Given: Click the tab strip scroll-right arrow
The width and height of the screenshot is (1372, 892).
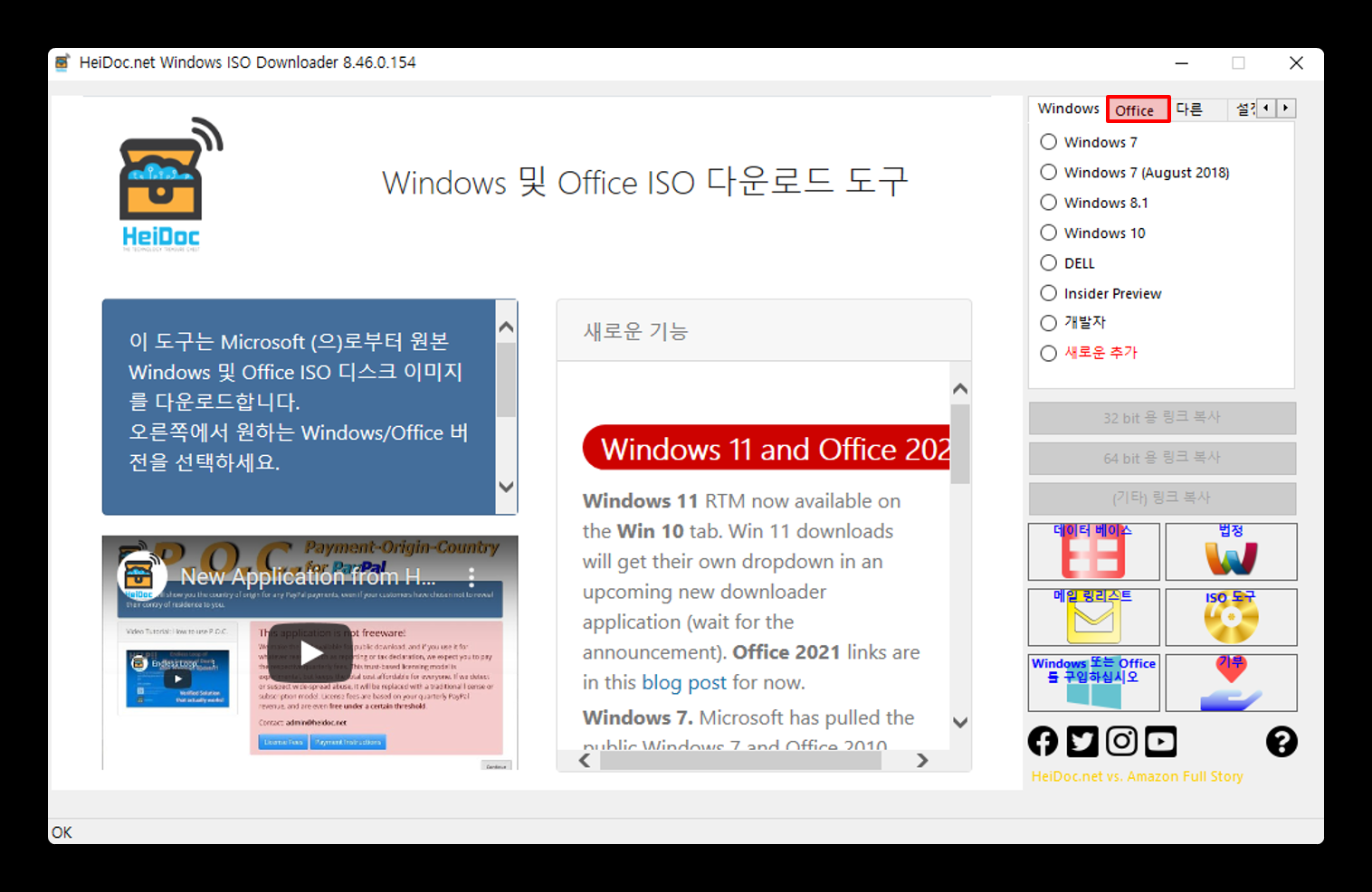Looking at the screenshot, I should click(x=1285, y=109).
